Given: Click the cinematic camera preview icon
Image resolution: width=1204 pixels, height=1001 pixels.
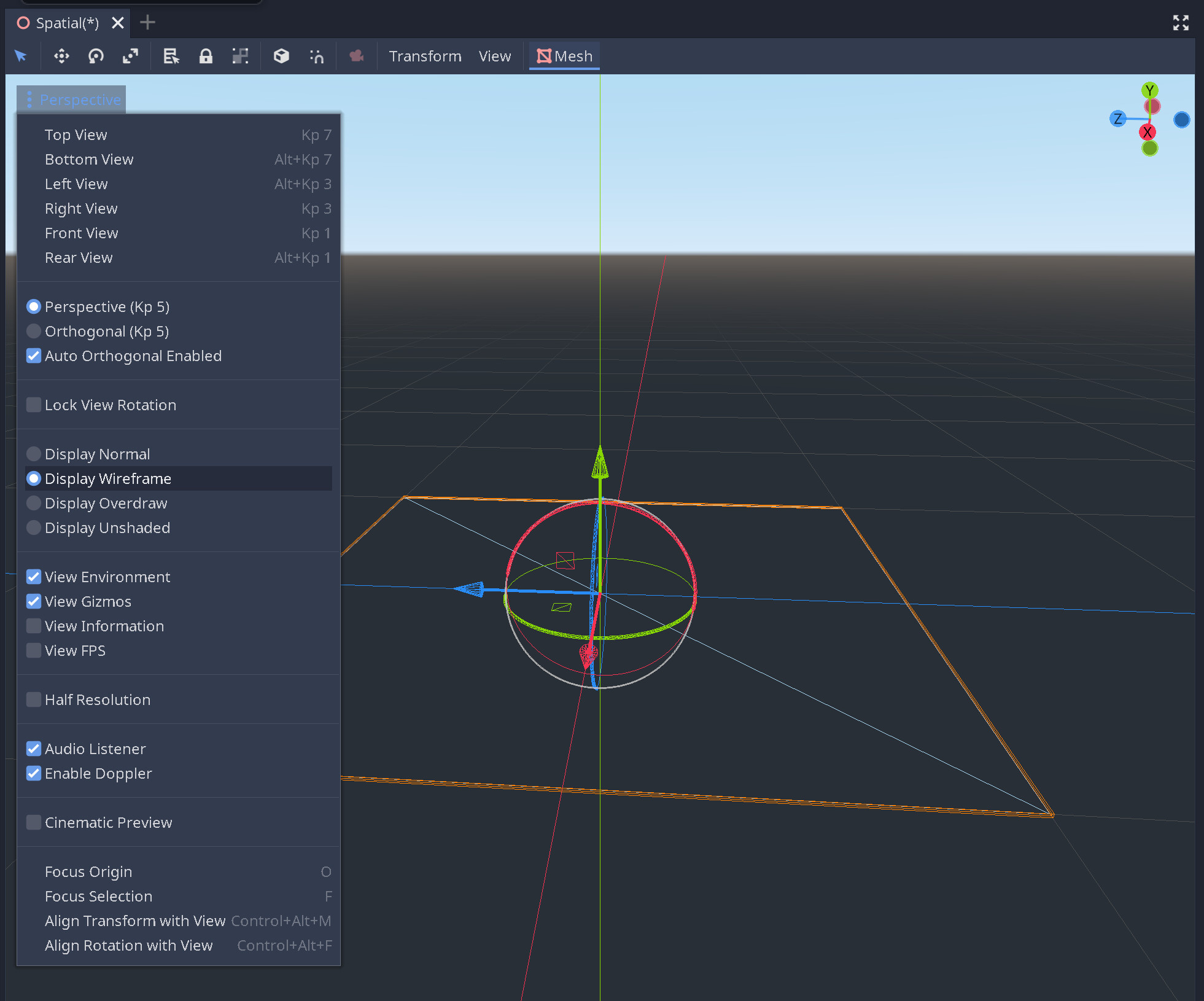Looking at the screenshot, I should pos(356,56).
